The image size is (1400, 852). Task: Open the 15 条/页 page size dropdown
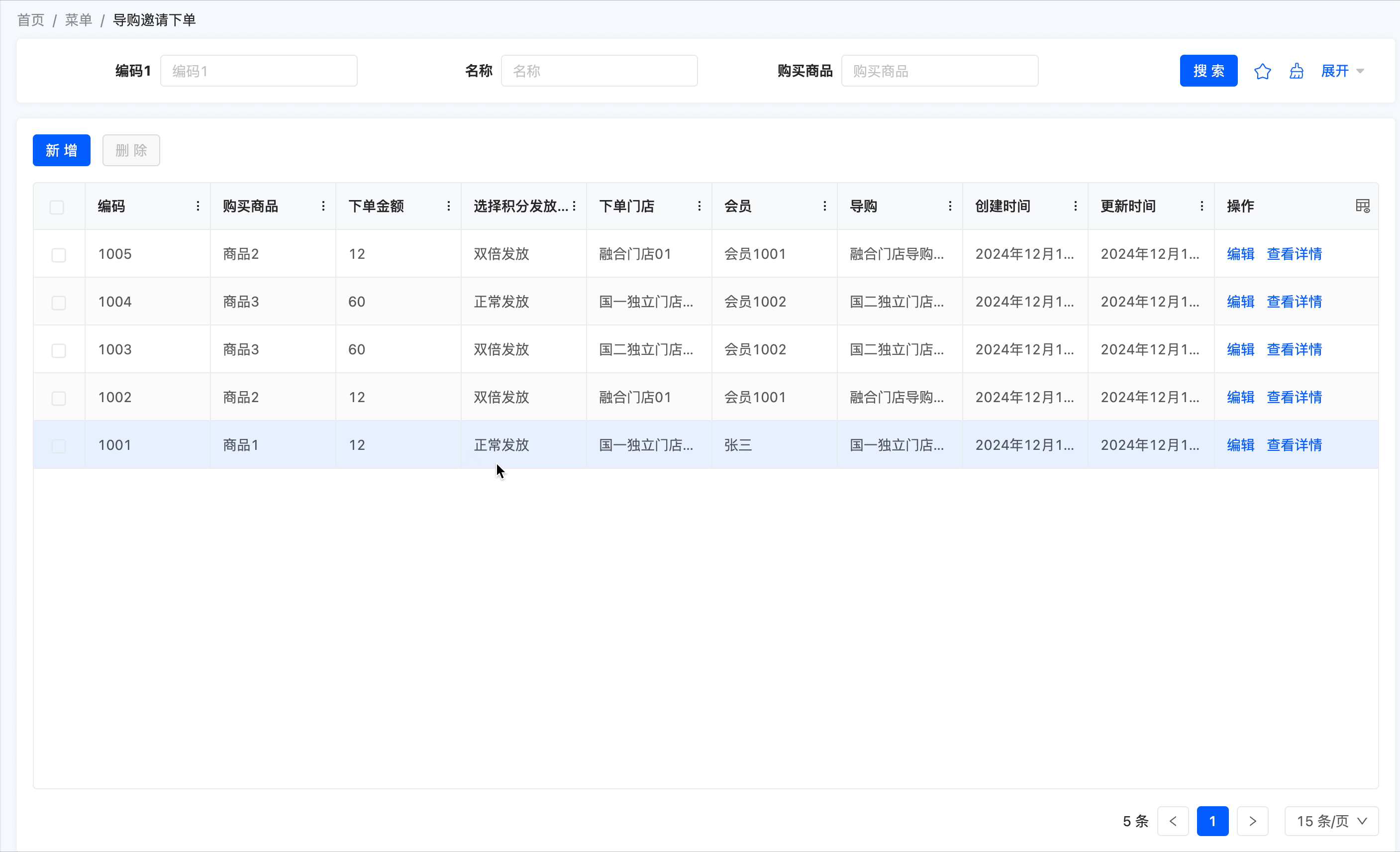click(x=1331, y=821)
